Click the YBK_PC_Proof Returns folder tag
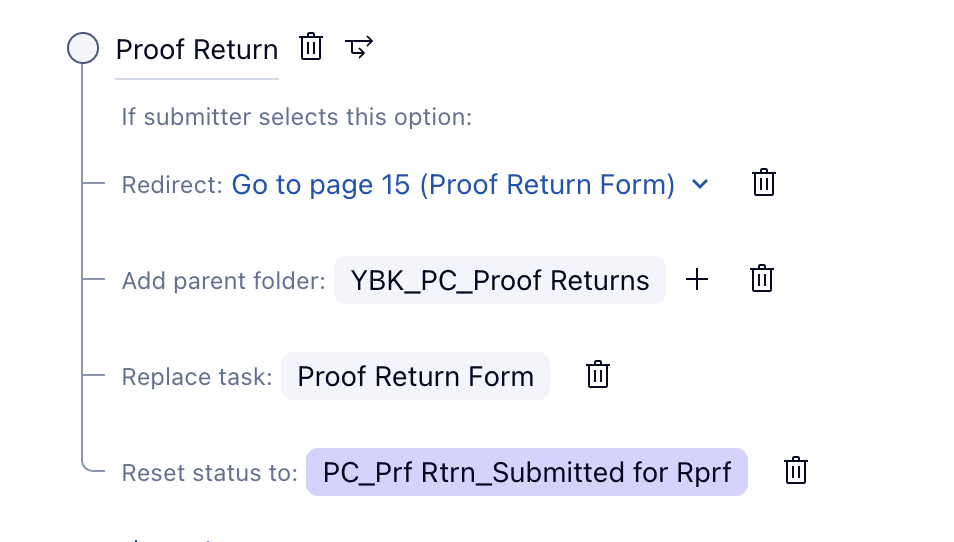Viewport: 954px width, 542px height. (x=499, y=281)
